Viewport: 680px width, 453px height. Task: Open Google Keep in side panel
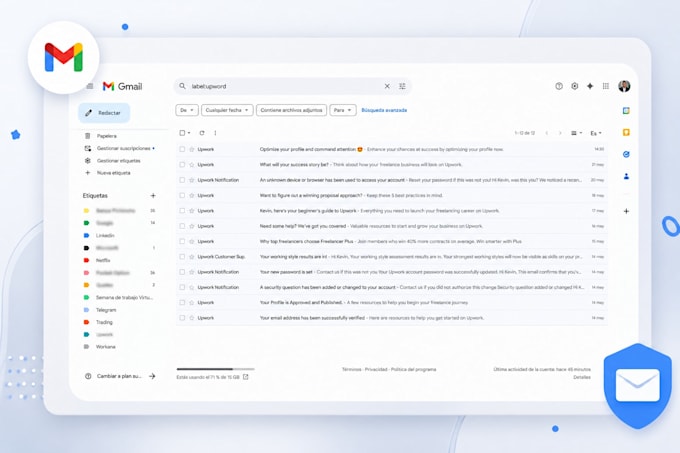626,132
